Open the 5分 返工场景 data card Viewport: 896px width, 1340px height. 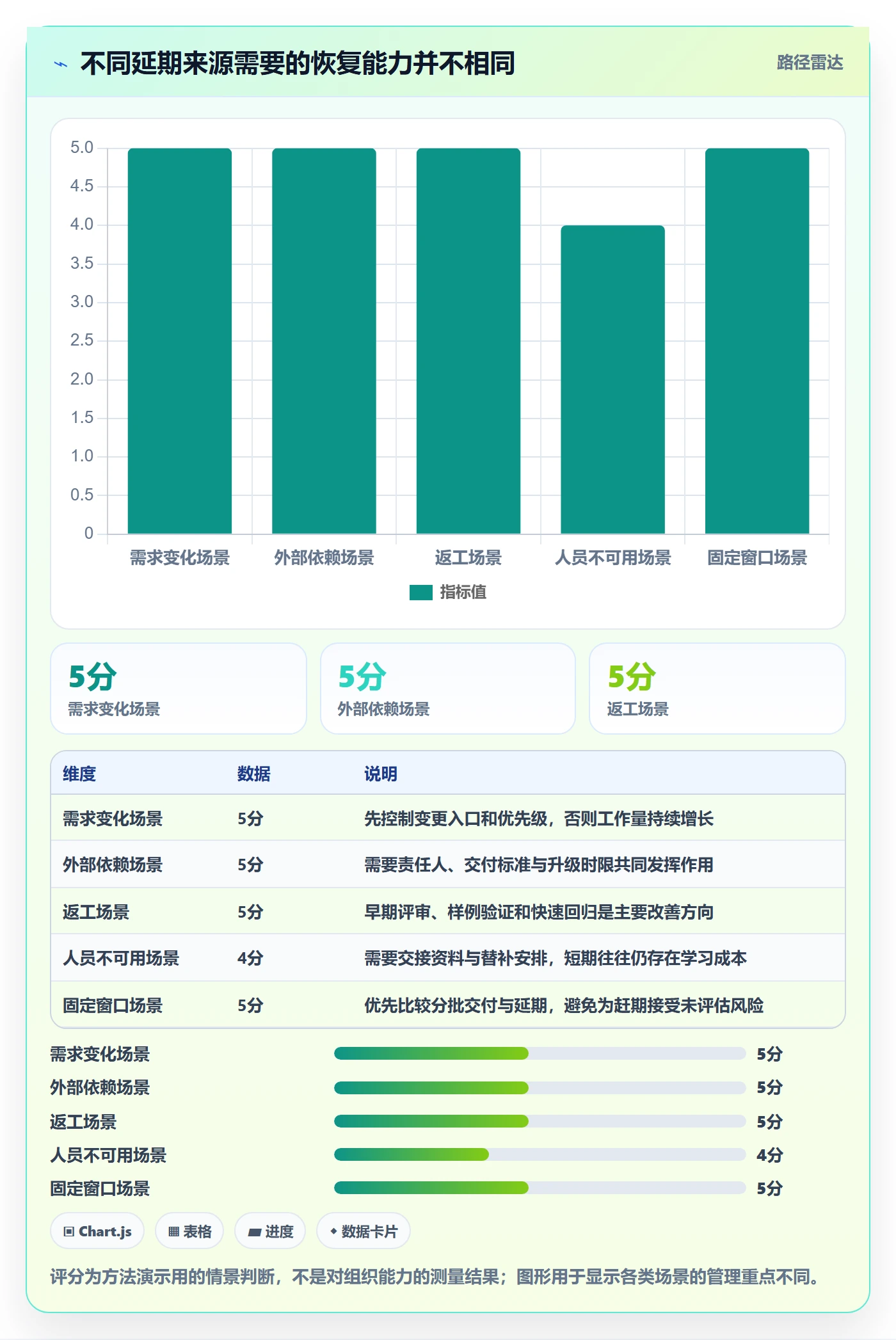(717, 689)
